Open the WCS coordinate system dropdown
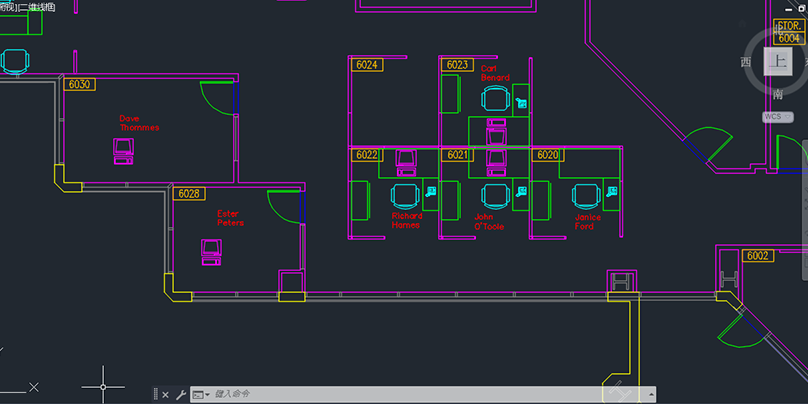Screen dimensions: 808x404 [x=778, y=116]
